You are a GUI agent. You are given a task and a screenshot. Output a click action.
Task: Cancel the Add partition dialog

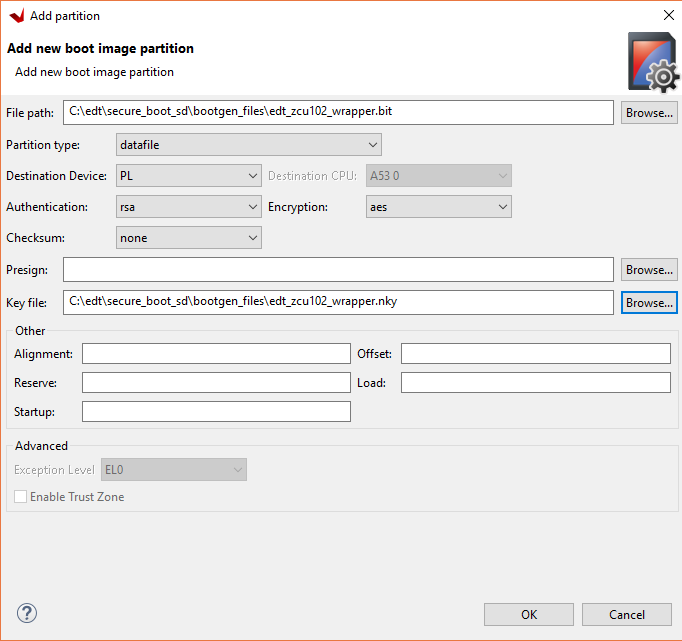(627, 614)
